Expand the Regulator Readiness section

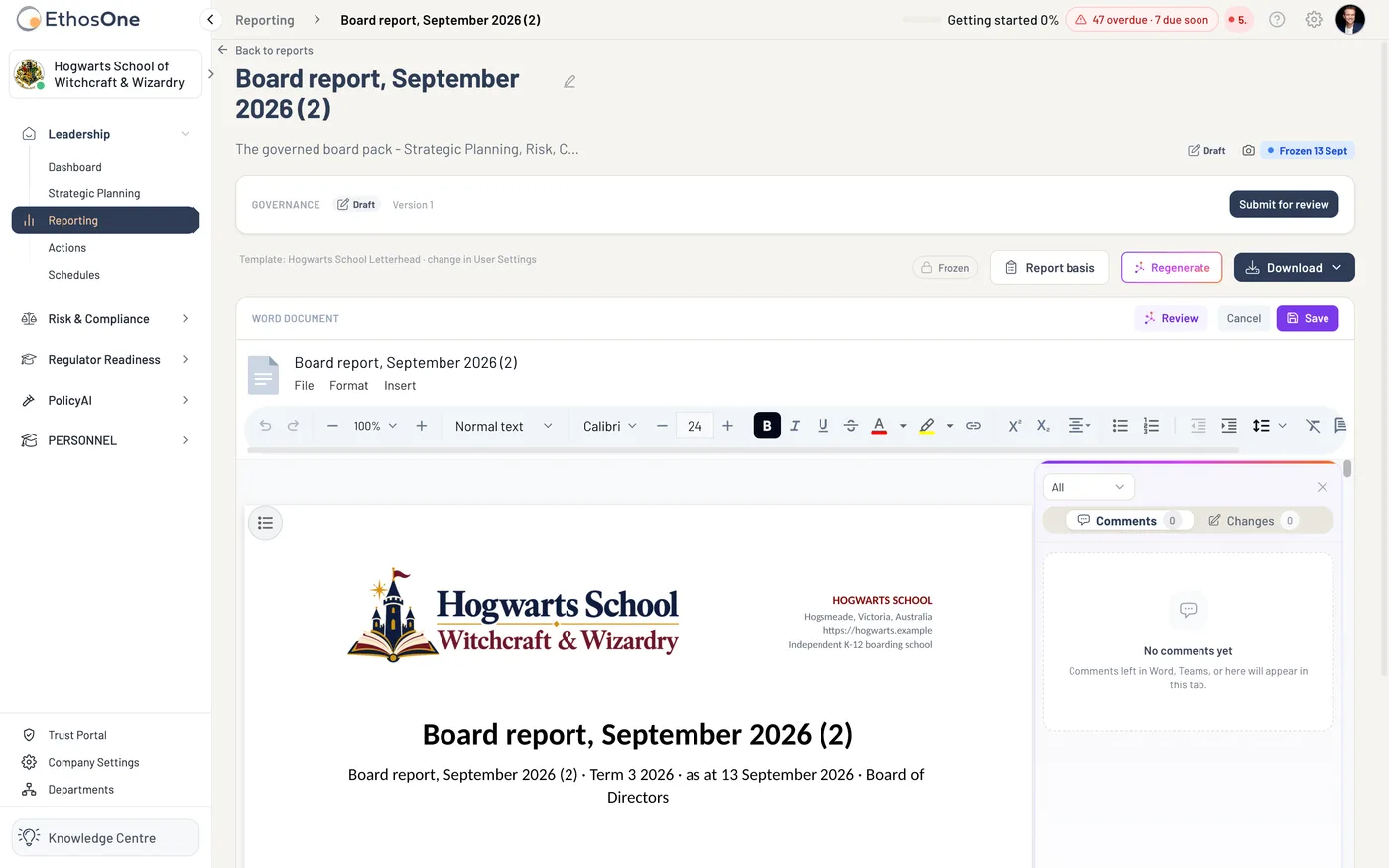[104, 360]
